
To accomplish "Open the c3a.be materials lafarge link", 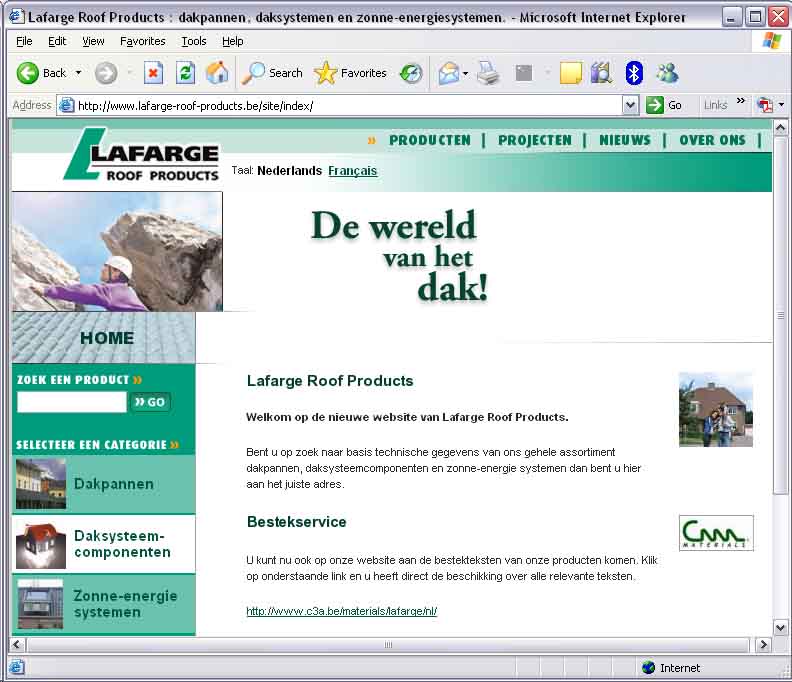I will [x=341, y=611].
